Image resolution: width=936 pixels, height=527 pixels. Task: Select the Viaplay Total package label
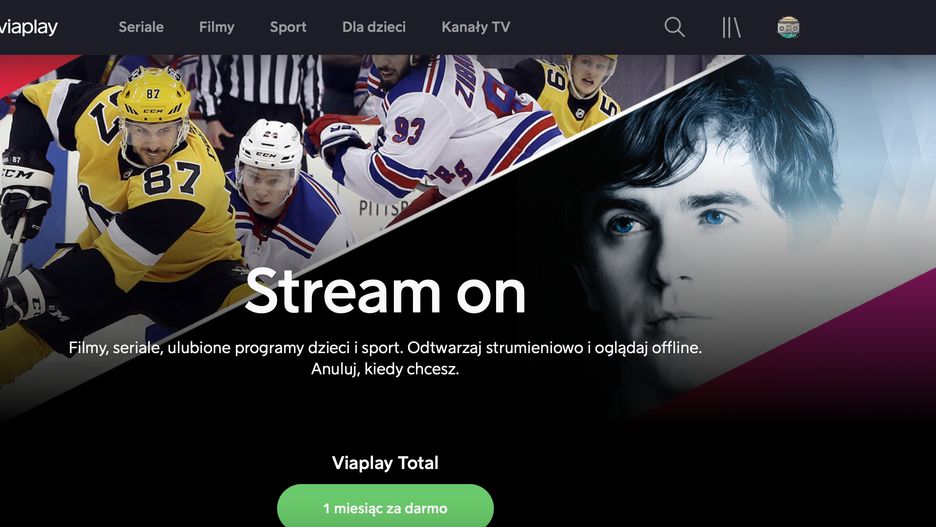pos(385,463)
